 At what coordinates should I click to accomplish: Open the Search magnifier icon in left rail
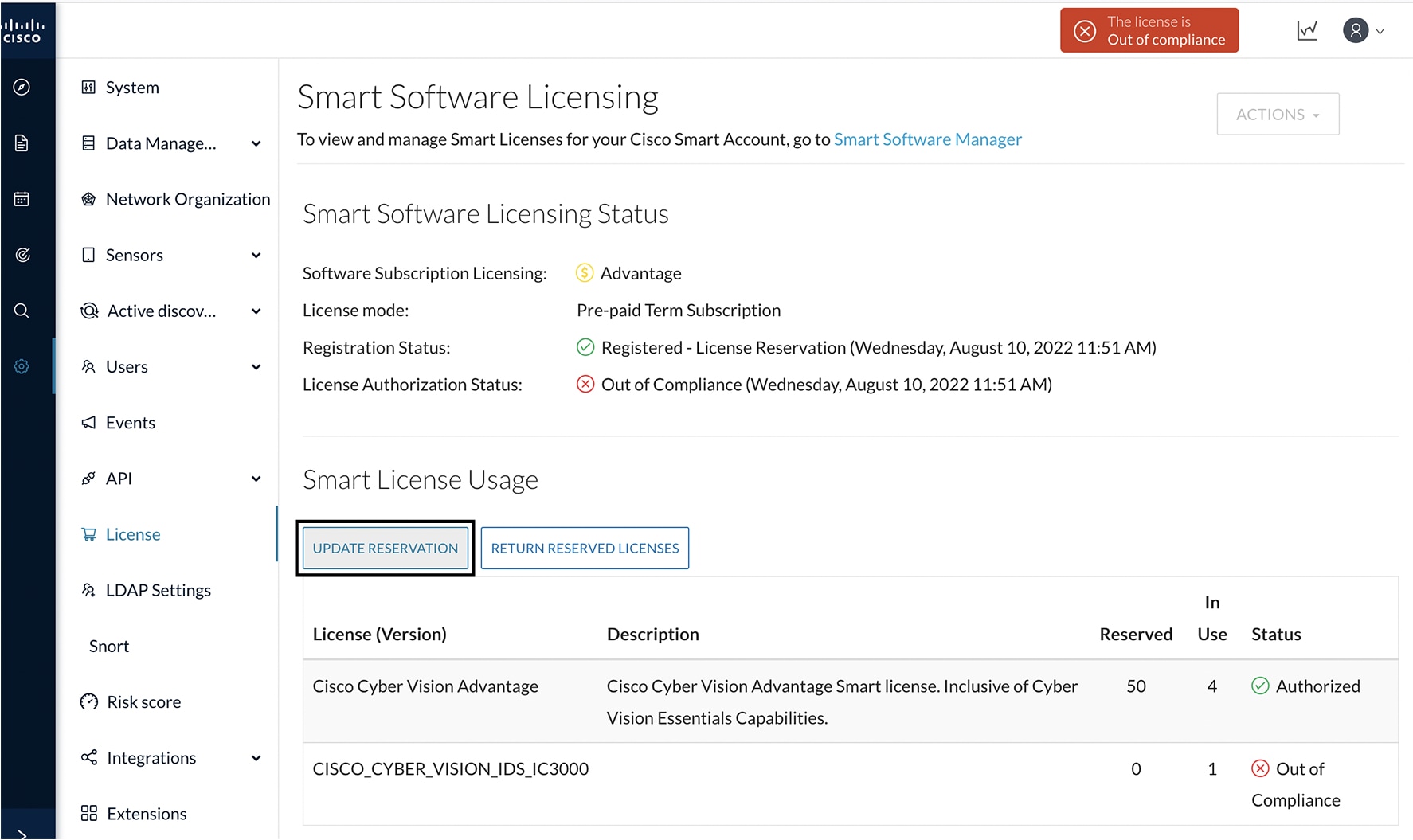coord(22,311)
